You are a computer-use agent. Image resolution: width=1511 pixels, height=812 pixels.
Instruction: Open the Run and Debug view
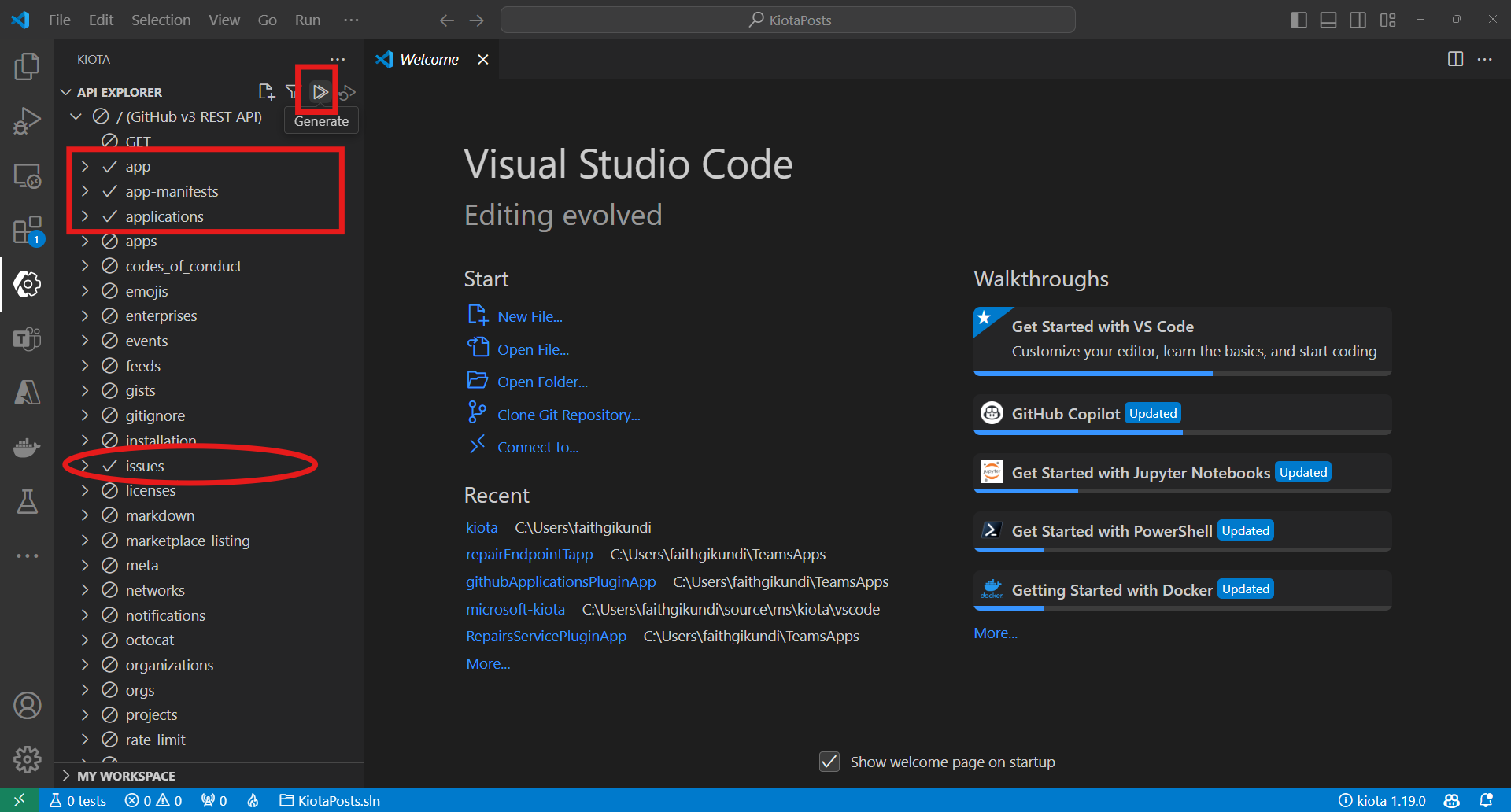[x=27, y=121]
